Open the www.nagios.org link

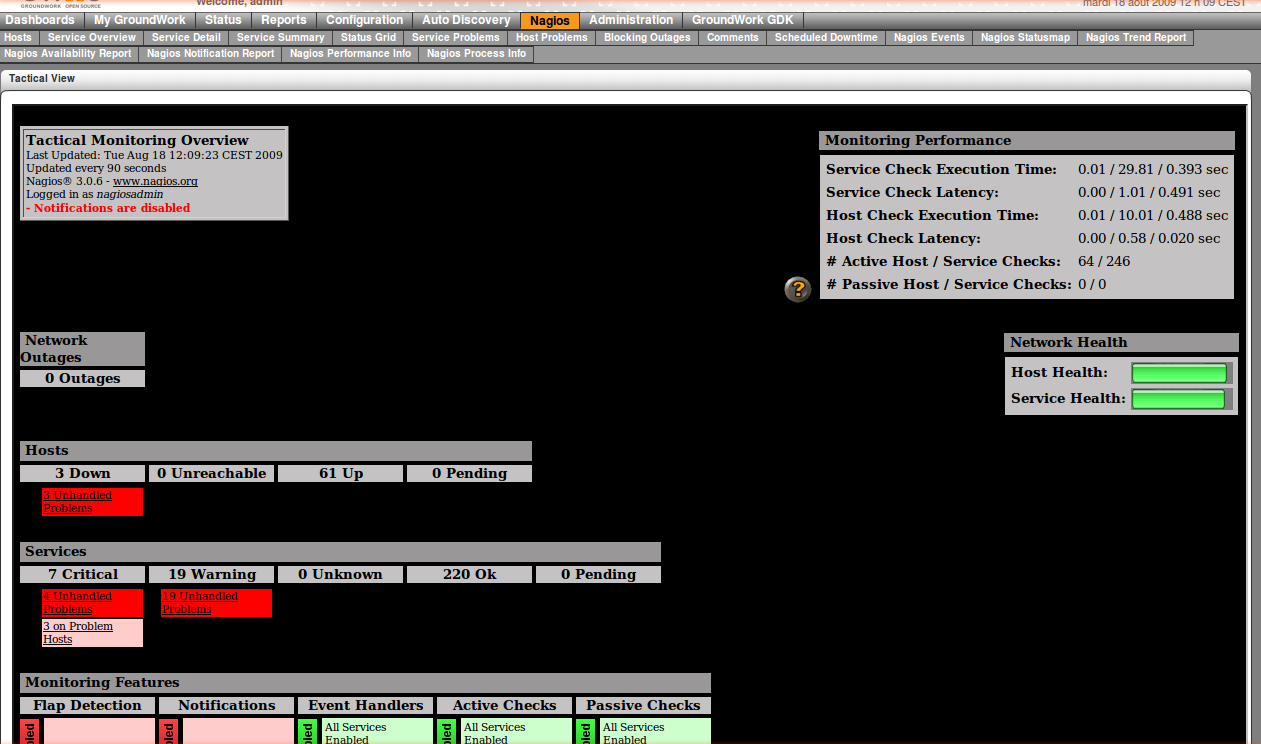[x=155, y=181]
